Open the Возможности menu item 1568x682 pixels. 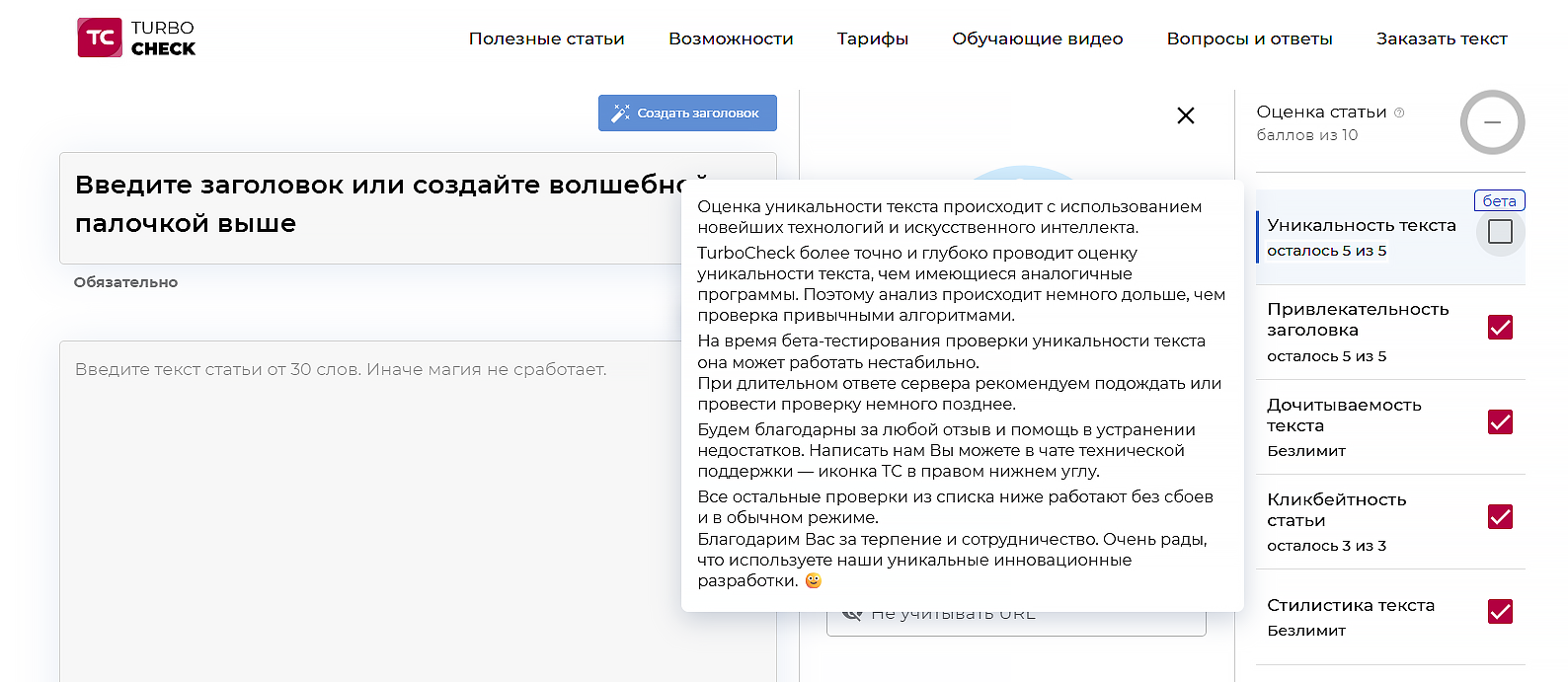[731, 38]
